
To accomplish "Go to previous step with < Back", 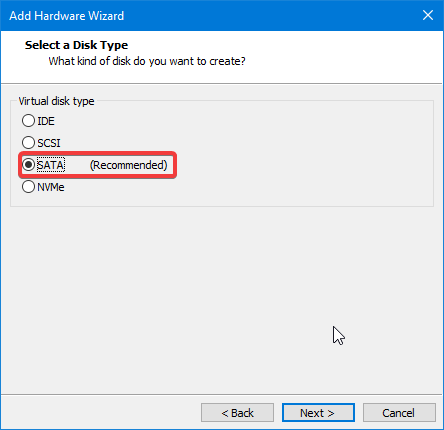I will click(x=237, y=413).
